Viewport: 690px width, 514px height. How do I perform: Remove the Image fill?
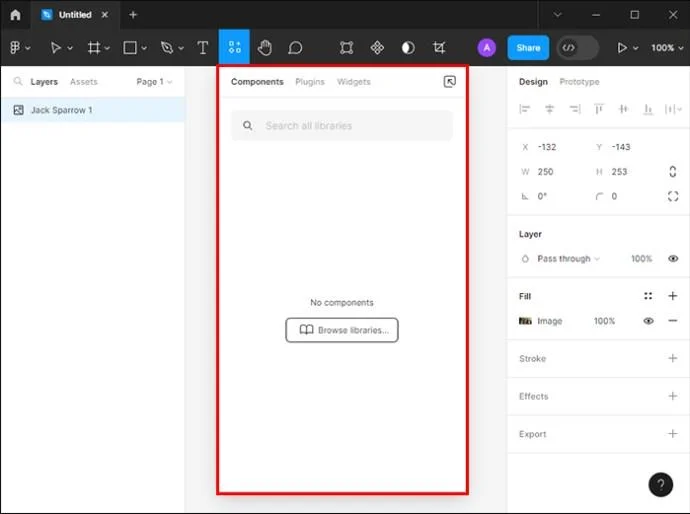point(672,321)
